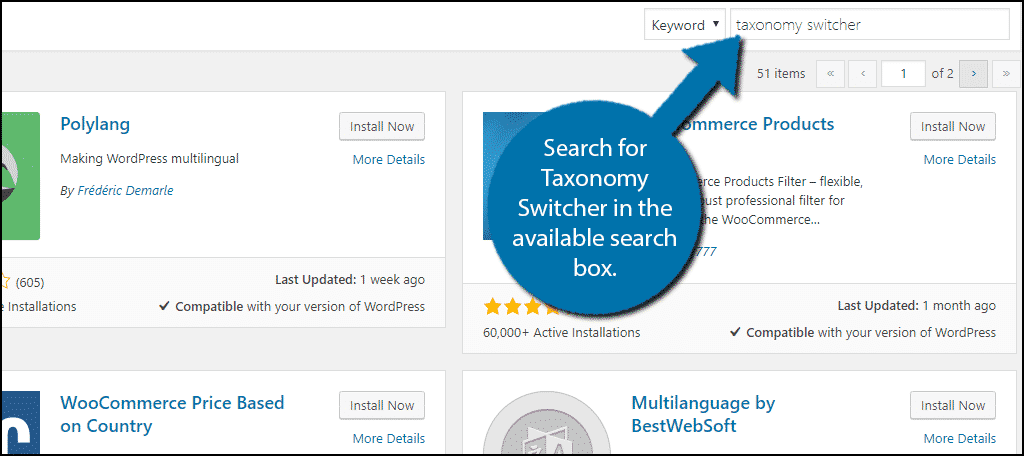Click Polylang description Making WordPress multilingual
The height and width of the screenshot is (456, 1024).
[150, 159]
